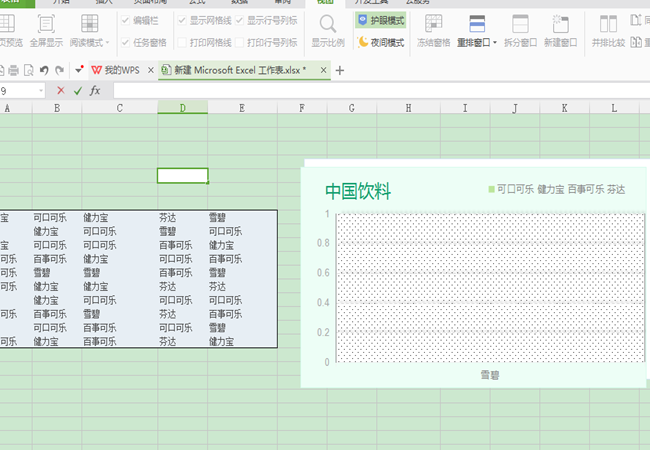
Task: Toggle the 编辑栏 formula bar checkbox
Action: click(125, 20)
